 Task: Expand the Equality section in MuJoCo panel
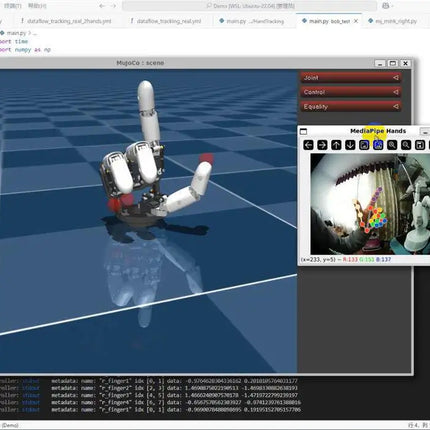click(x=351, y=107)
